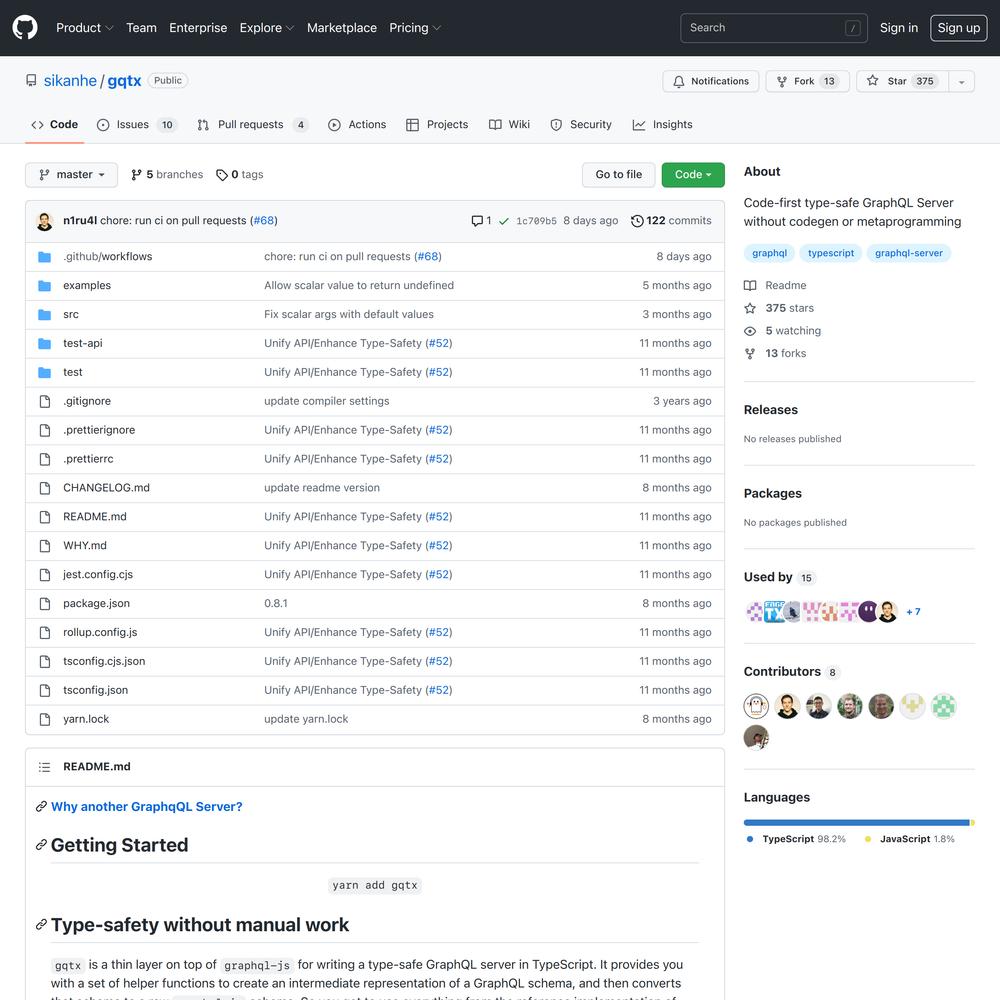Click the branch icon beside 5 branches

pos(136,175)
